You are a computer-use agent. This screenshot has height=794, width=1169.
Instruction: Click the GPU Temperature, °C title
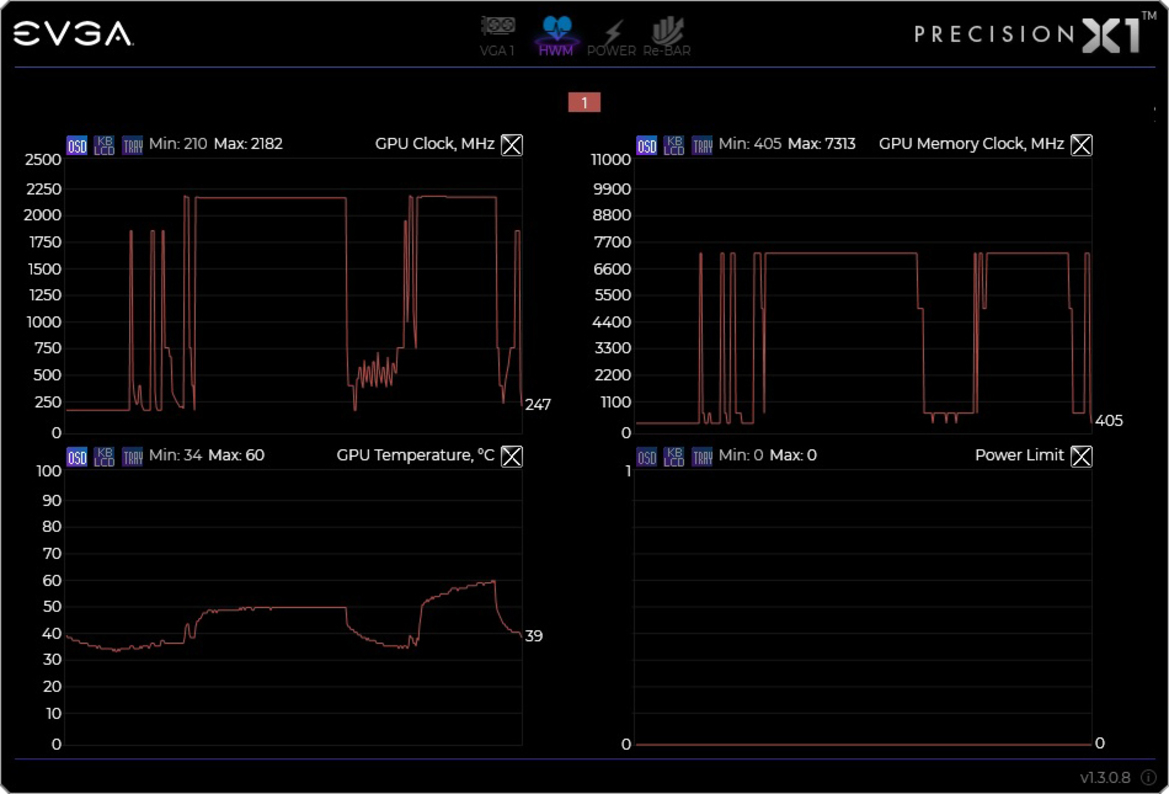click(415, 456)
